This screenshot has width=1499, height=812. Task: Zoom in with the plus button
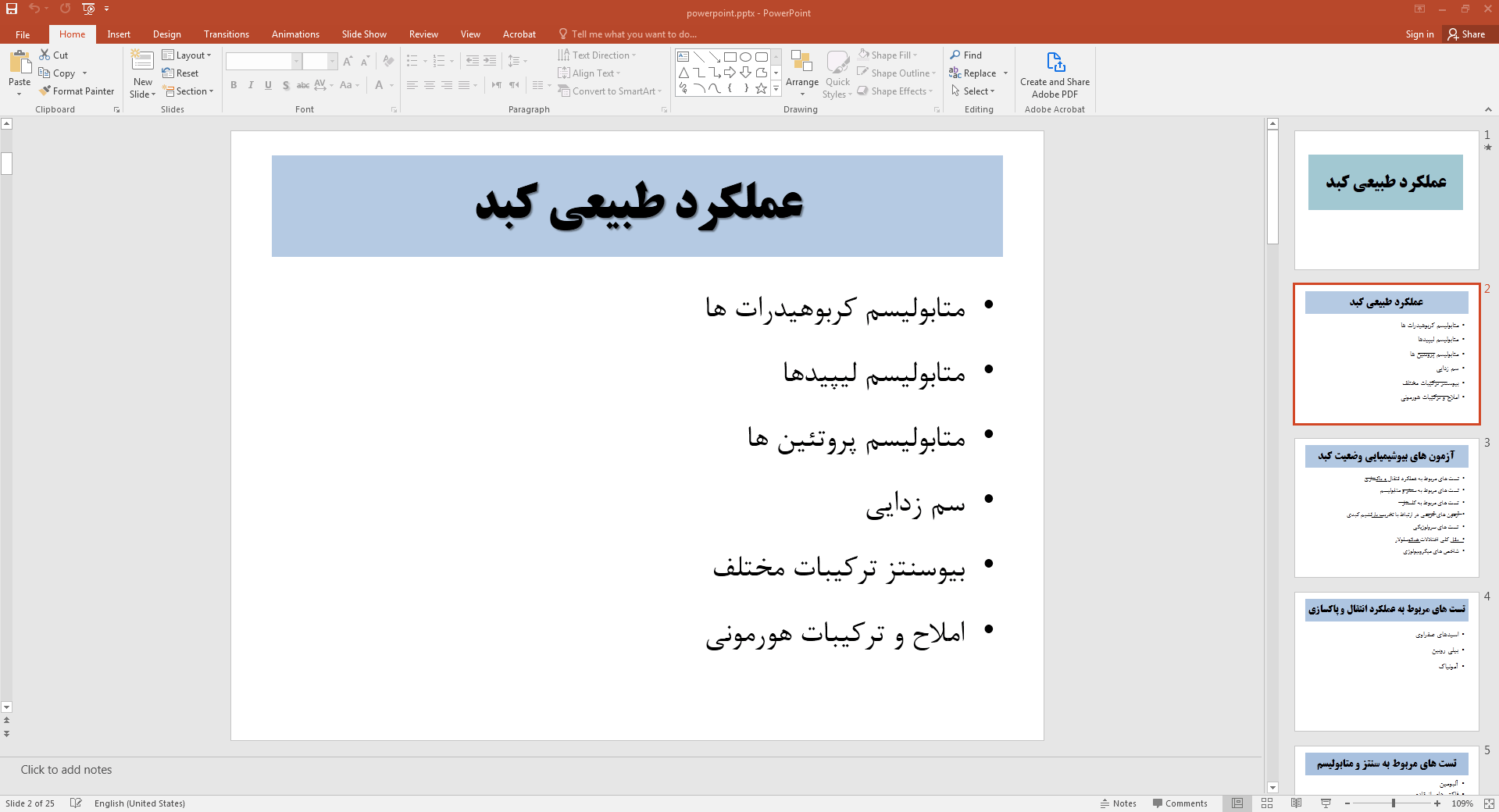1437,803
